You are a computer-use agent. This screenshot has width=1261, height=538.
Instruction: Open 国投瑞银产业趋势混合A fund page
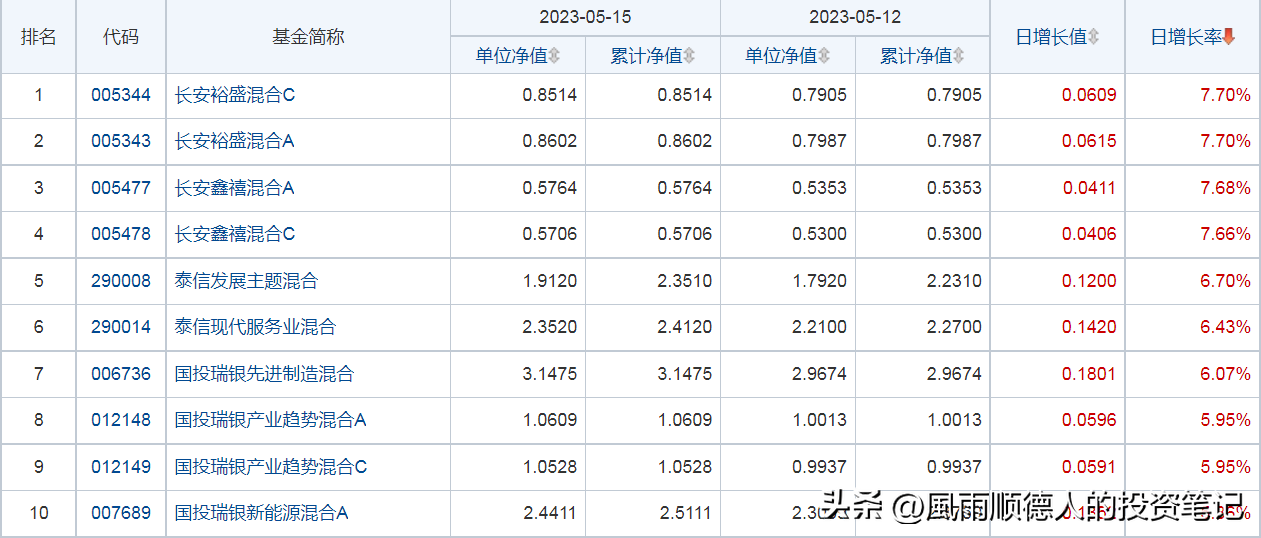click(271, 420)
